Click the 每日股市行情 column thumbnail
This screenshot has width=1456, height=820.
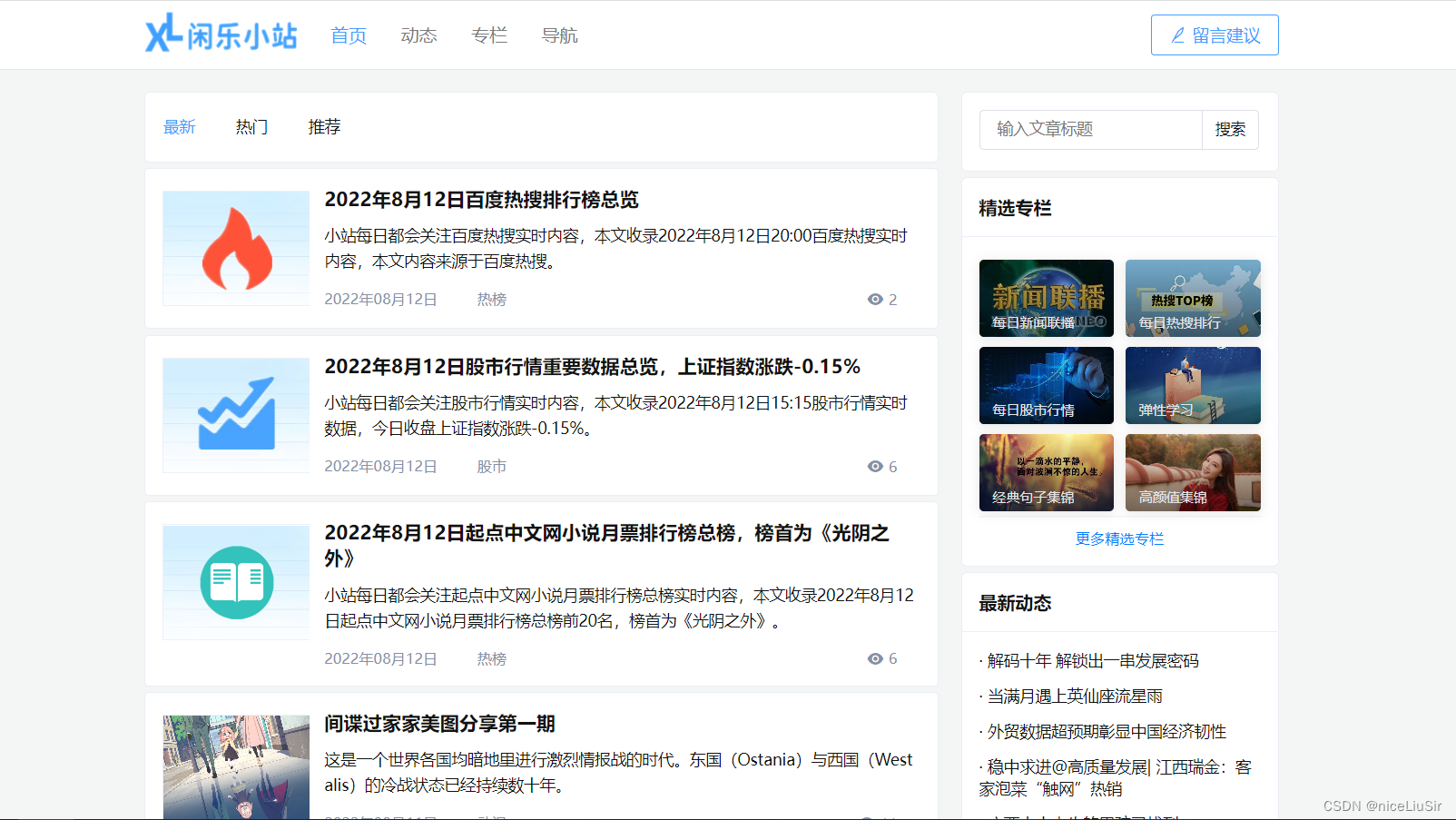(1046, 385)
